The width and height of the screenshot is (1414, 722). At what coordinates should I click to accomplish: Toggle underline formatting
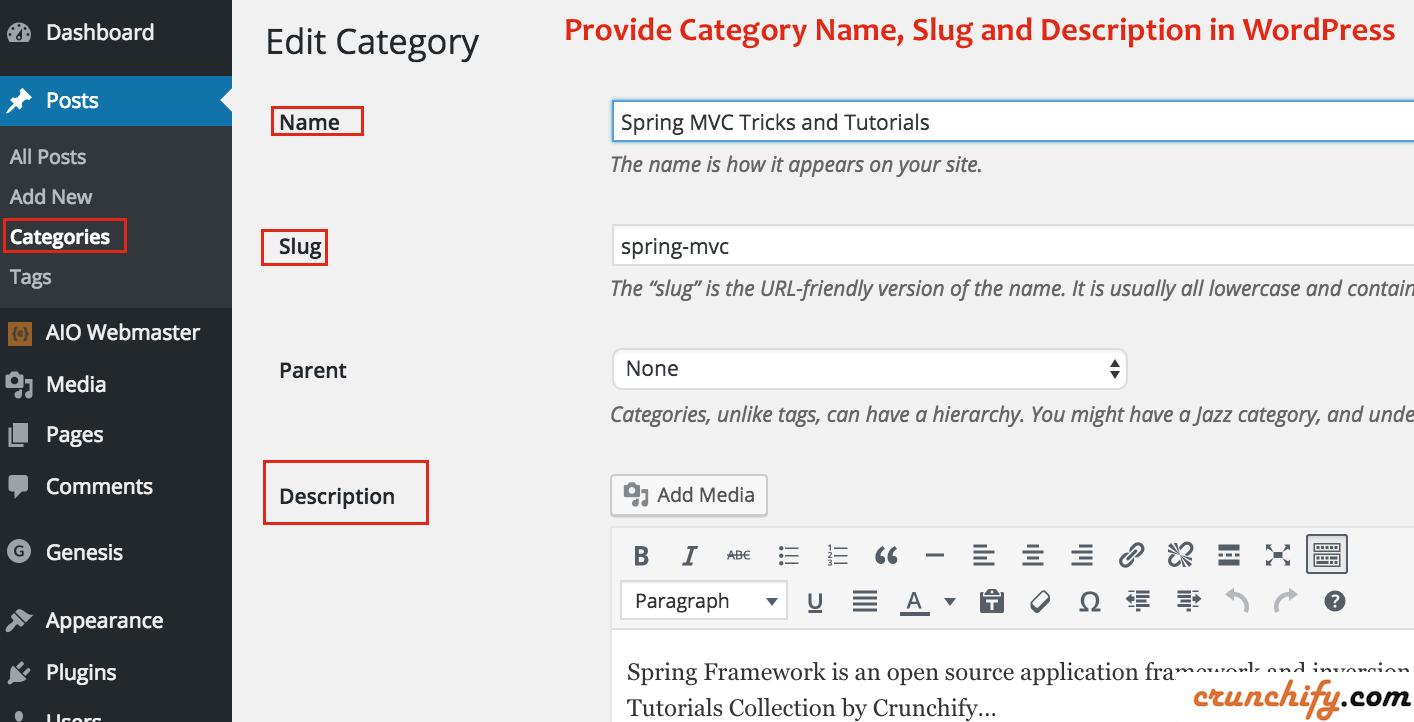pyautogui.click(x=815, y=600)
